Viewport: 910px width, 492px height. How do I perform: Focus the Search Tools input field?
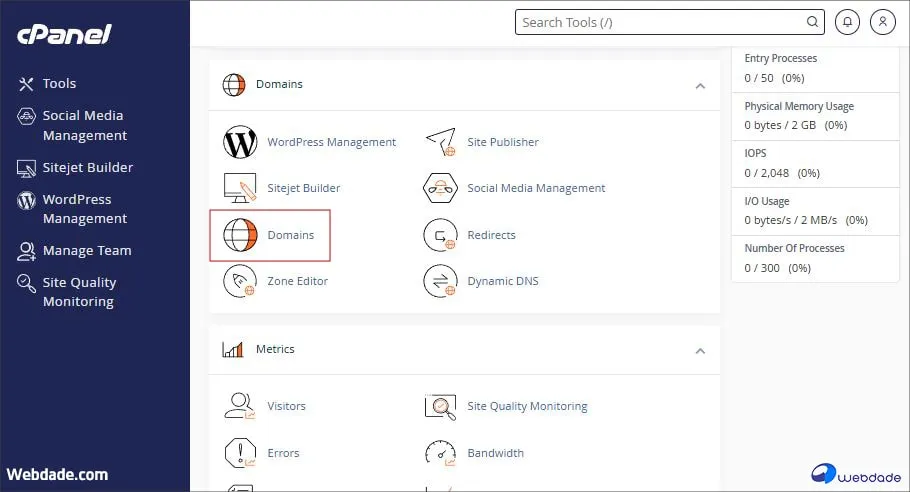coord(660,22)
